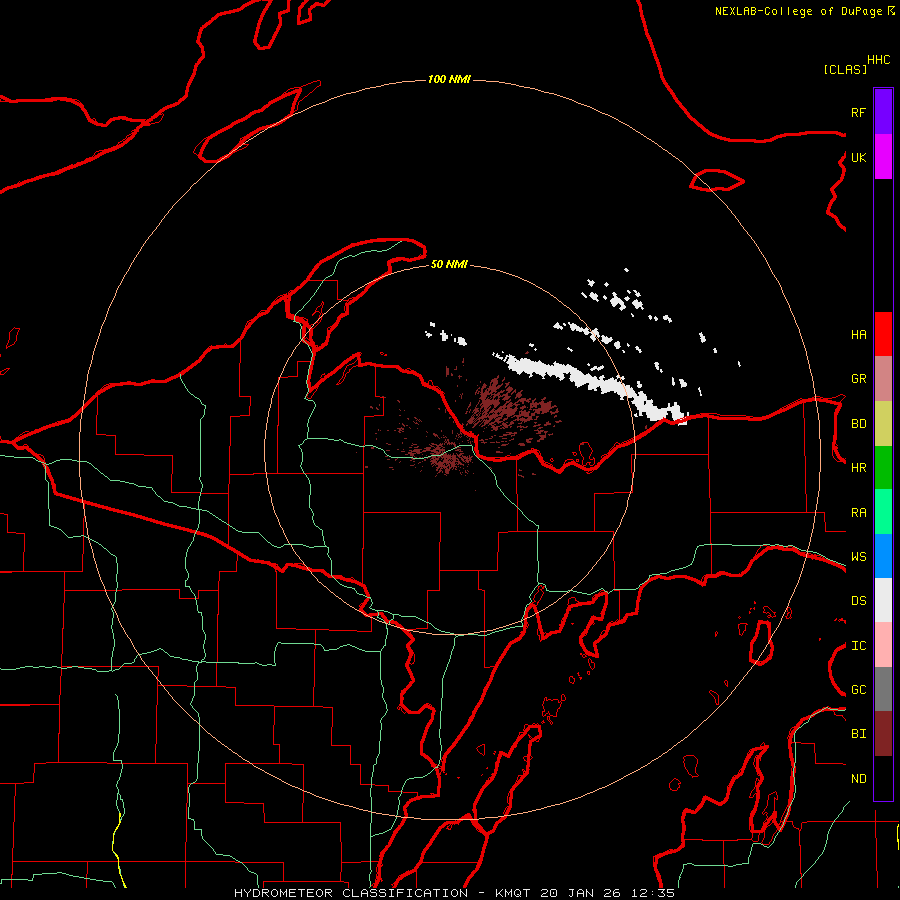Click the HR legend label

[858, 468]
